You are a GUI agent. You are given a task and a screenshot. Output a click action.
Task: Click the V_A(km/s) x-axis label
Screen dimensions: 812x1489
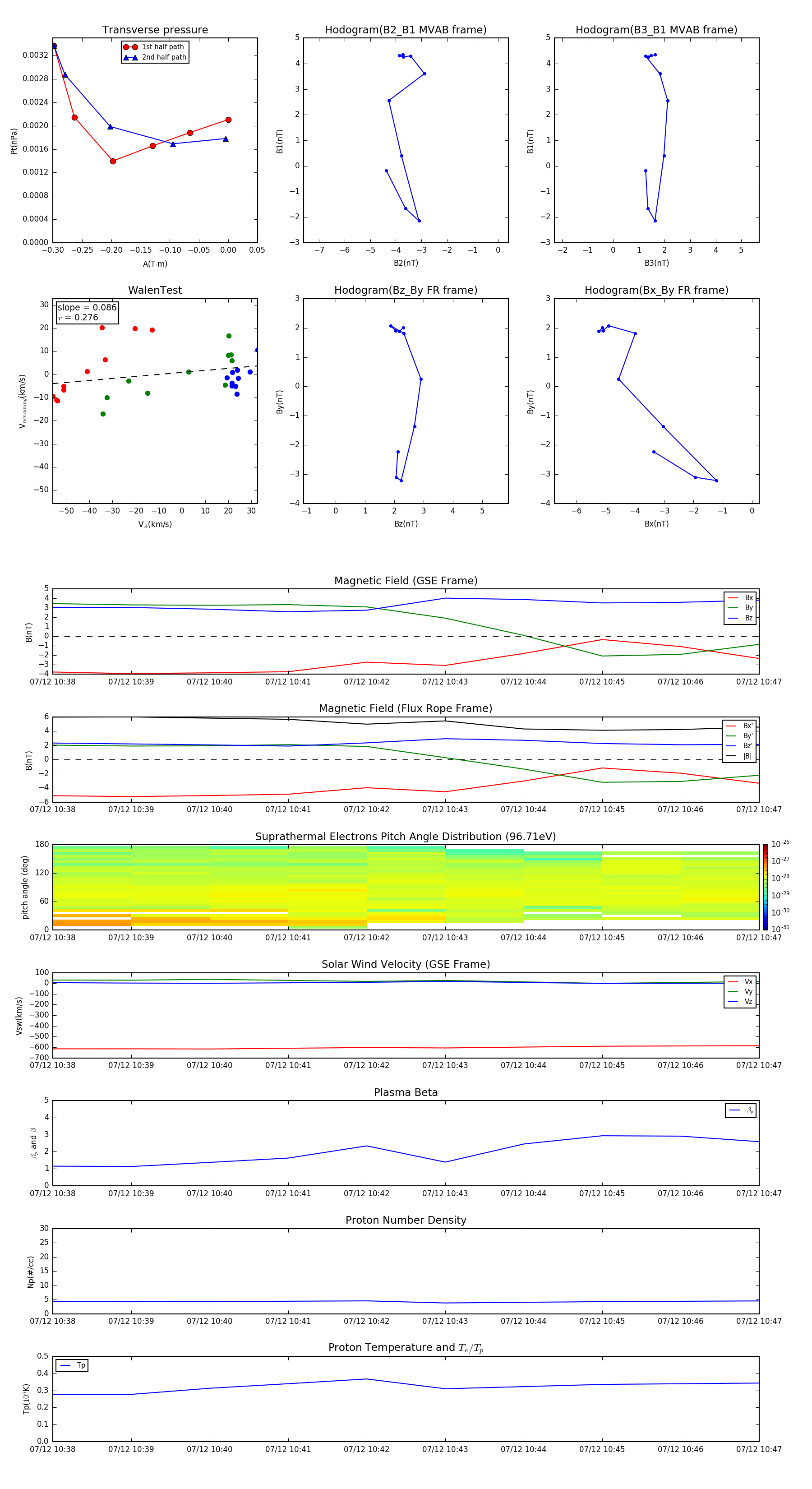155,524
